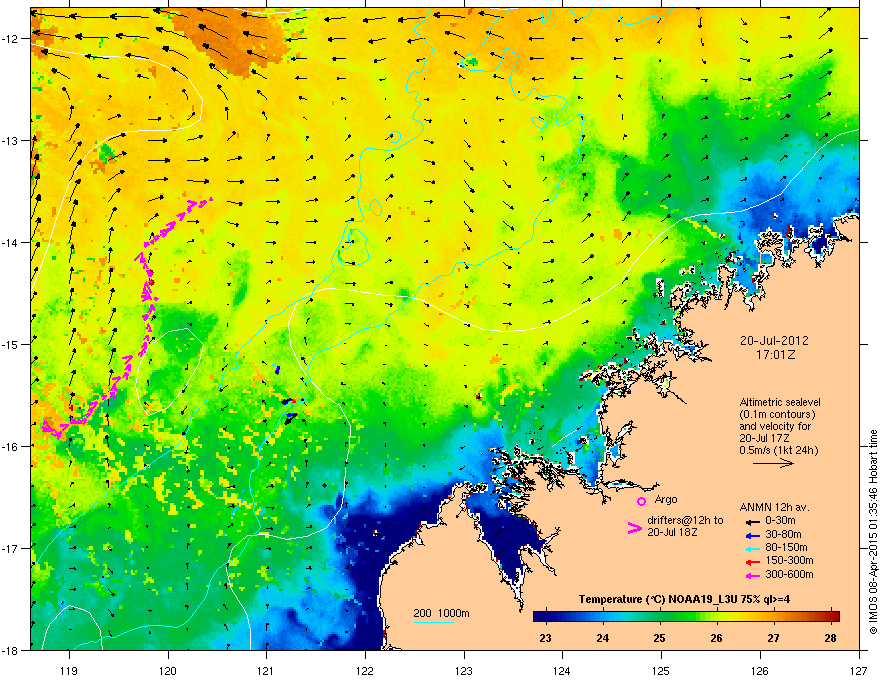This screenshot has height=680, width=880.
Task: Click the longitude '124' axis label
Action: coord(562,671)
